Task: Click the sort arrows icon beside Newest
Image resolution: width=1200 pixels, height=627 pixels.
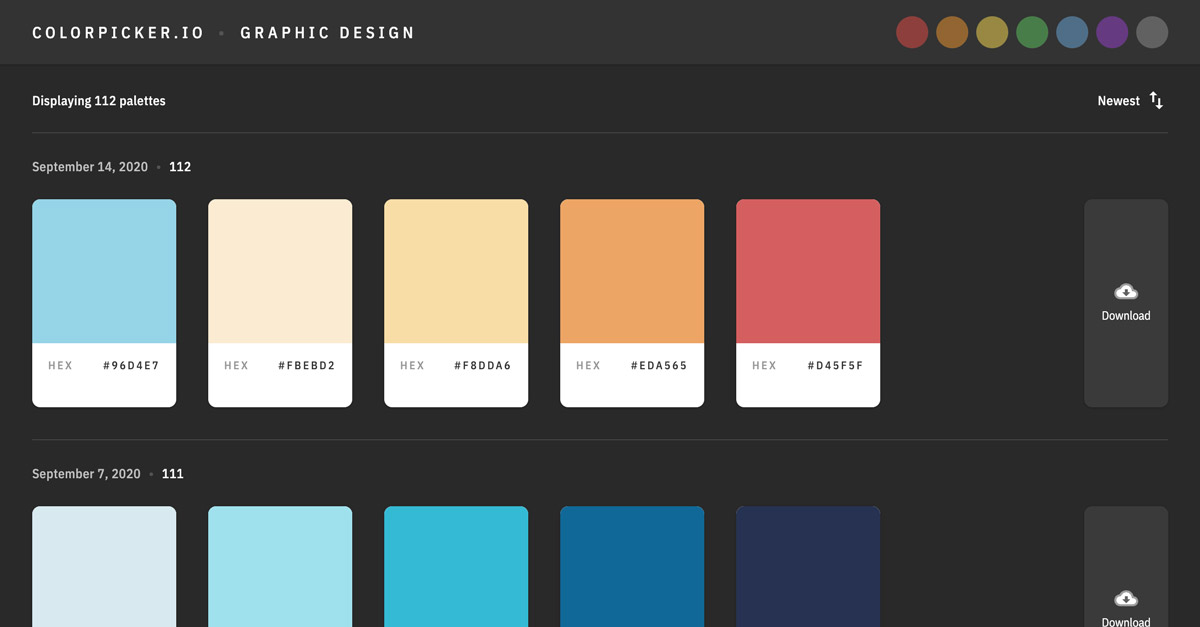Action: click(1156, 100)
